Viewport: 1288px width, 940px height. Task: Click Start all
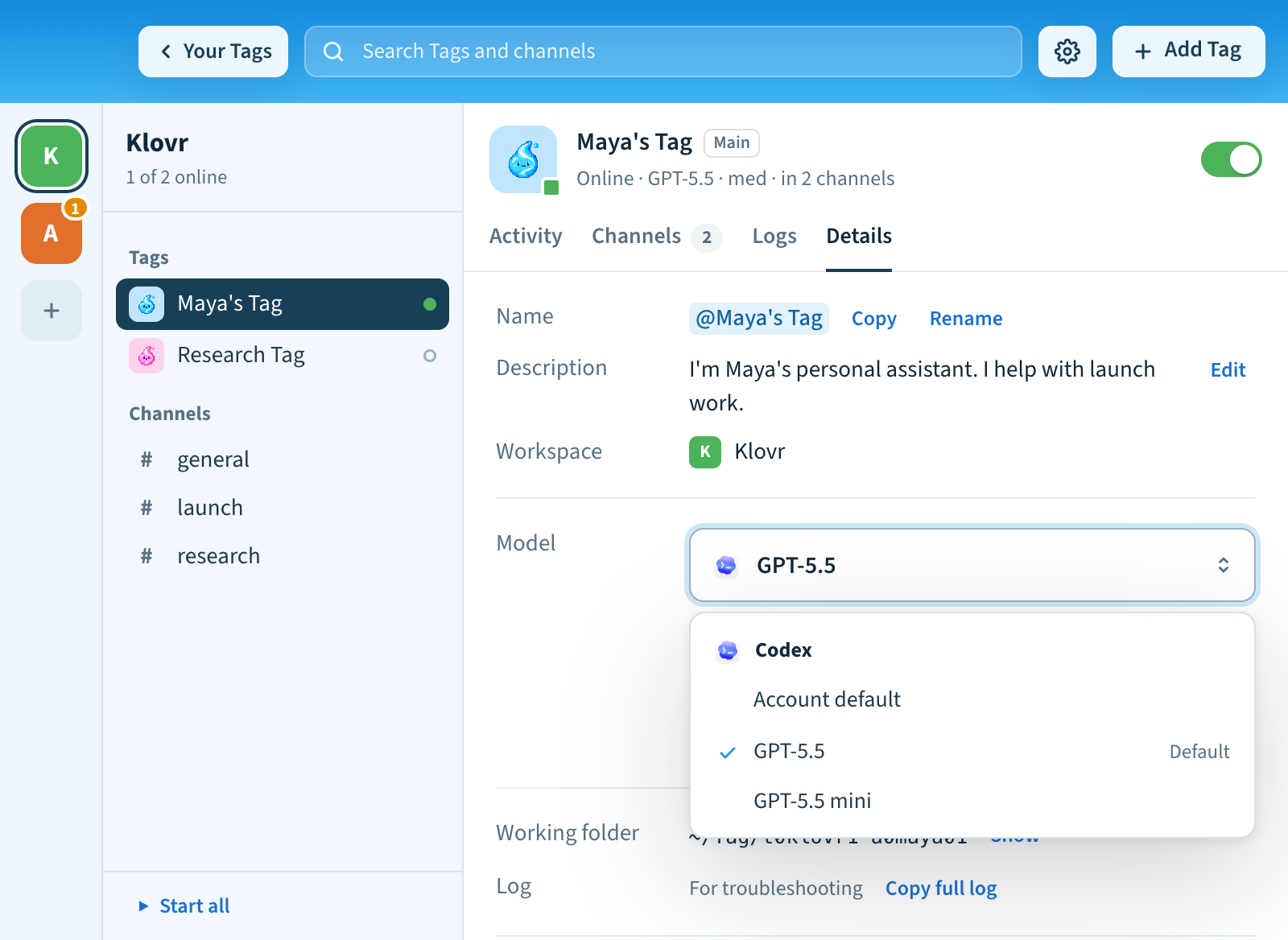pyautogui.click(x=185, y=906)
